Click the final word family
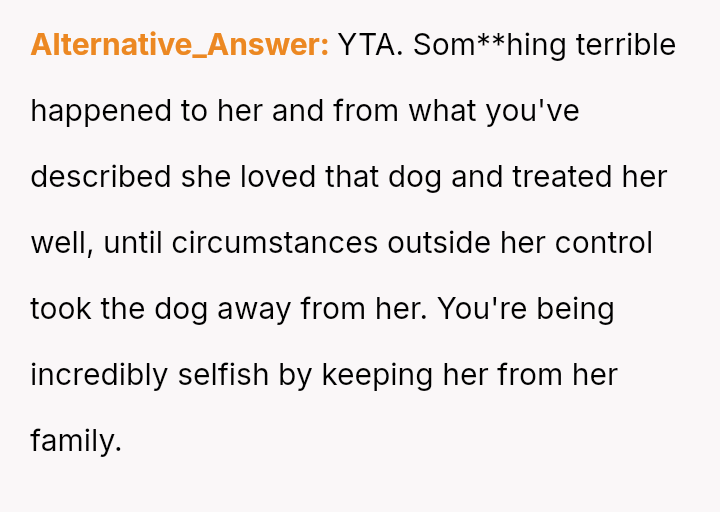The width and height of the screenshot is (720, 512). [x=74, y=441]
